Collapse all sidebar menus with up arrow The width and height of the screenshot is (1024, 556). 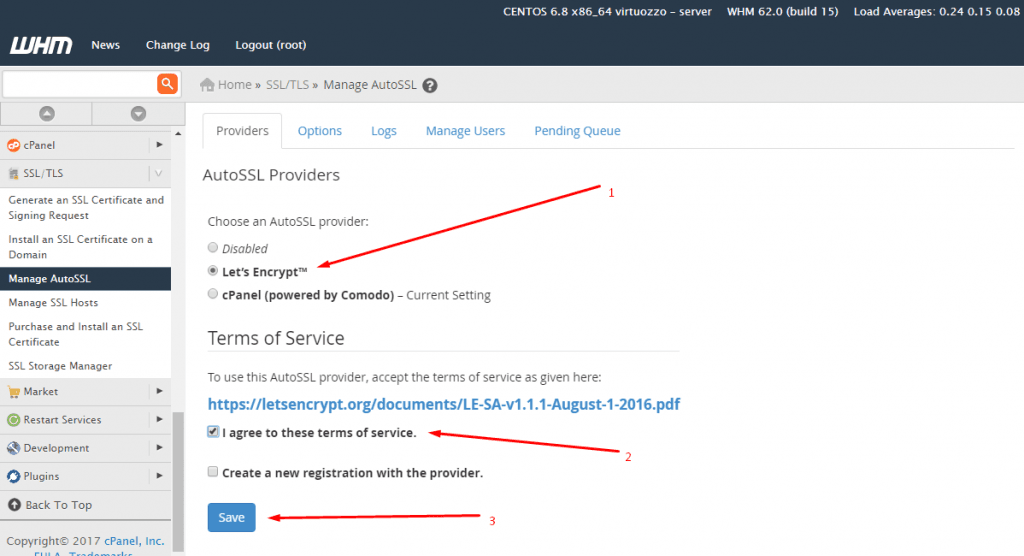[x=46, y=114]
